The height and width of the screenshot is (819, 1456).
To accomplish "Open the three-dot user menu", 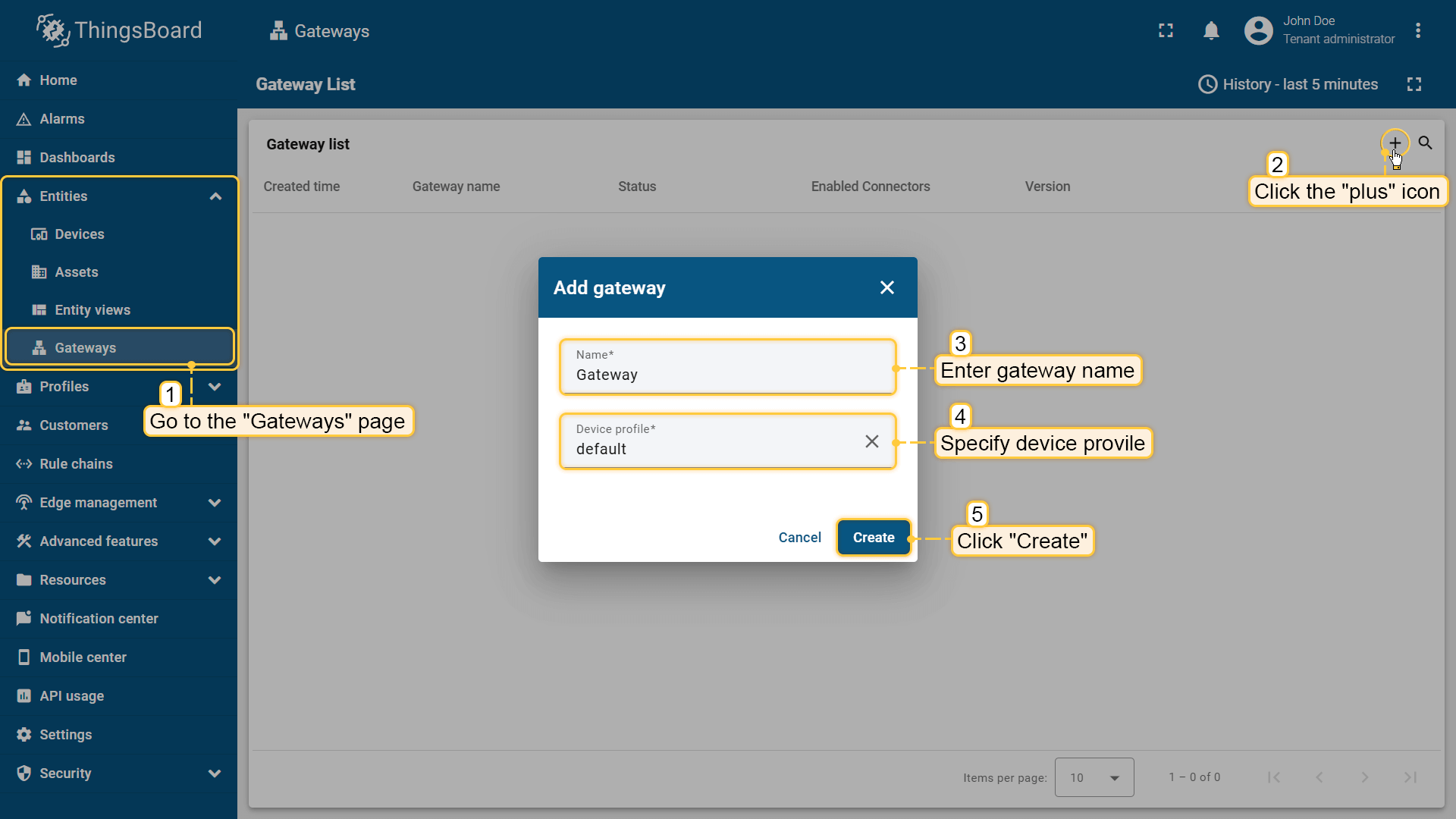I will [1417, 30].
